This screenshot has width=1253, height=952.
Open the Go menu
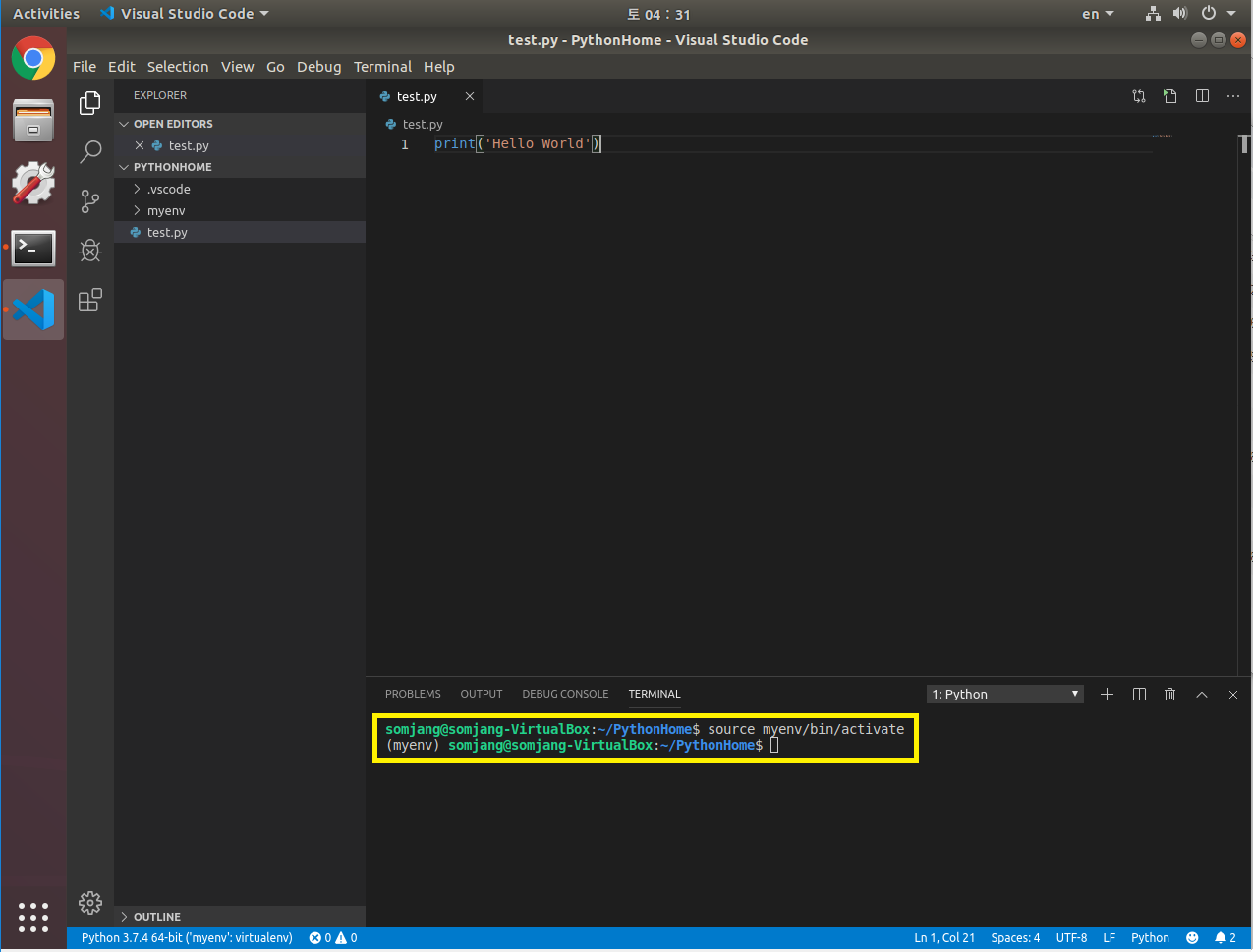[275, 67]
